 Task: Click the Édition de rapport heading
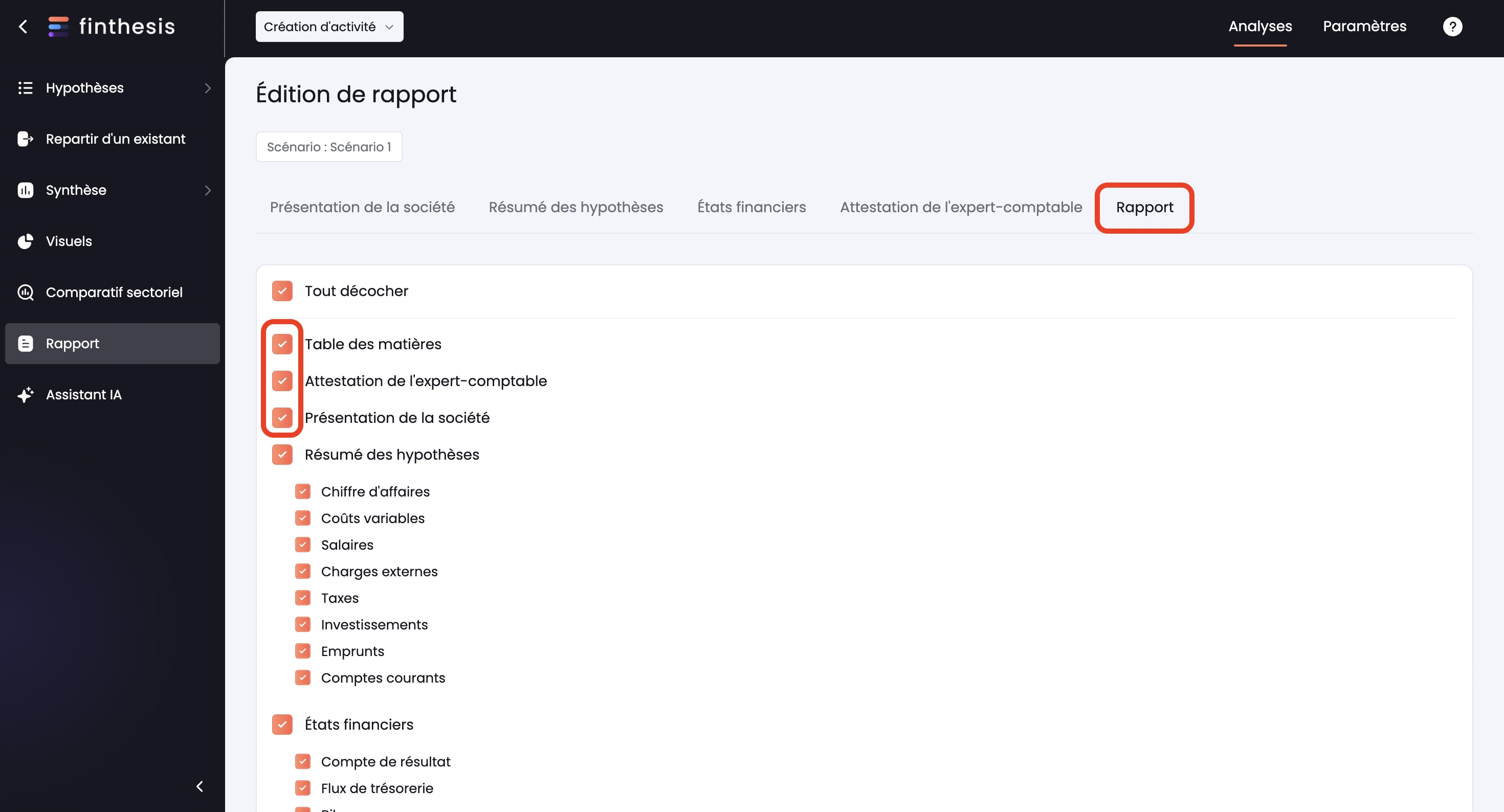(356, 95)
